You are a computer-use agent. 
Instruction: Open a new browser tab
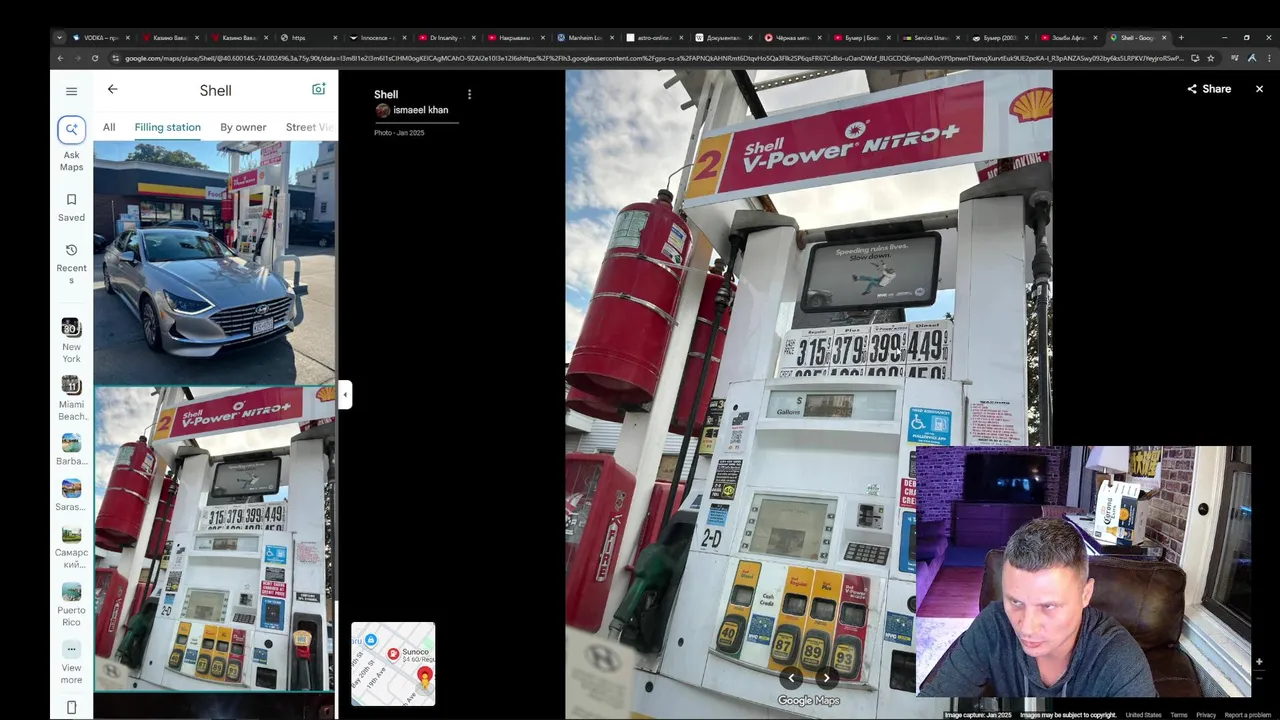coord(1181,38)
